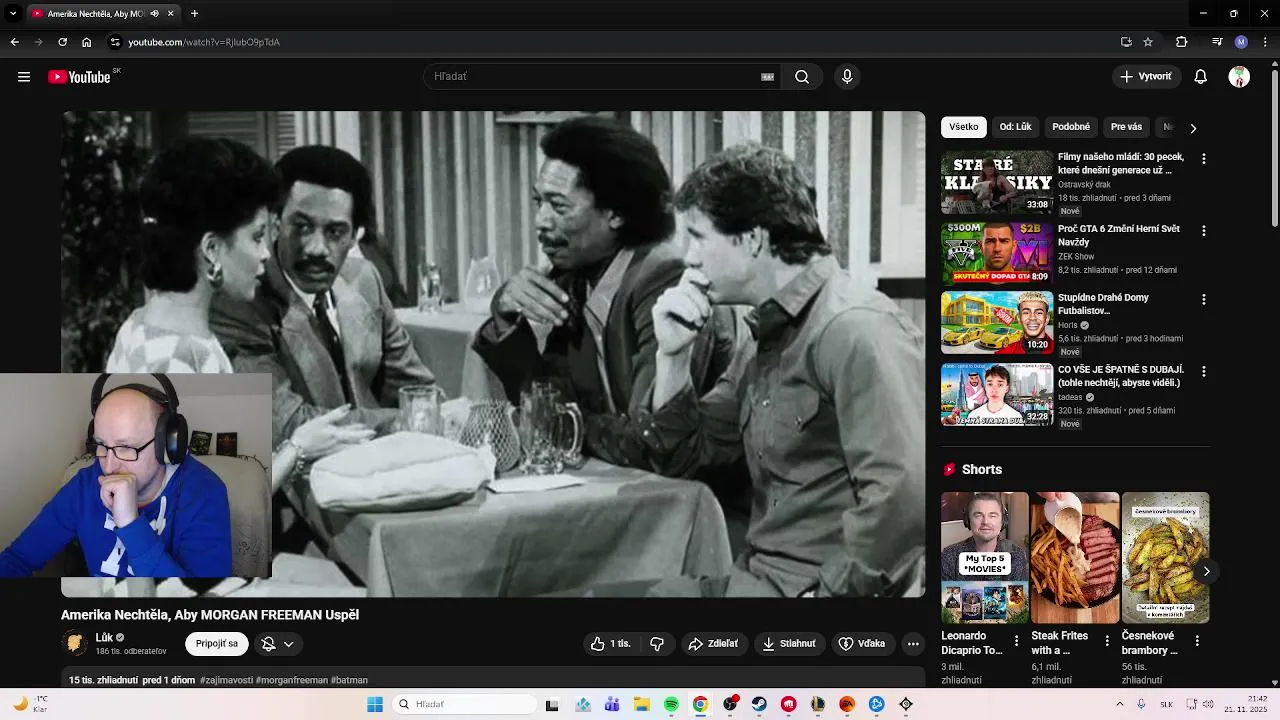
Task: Open Chrome home page button
Action: [87, 42]
